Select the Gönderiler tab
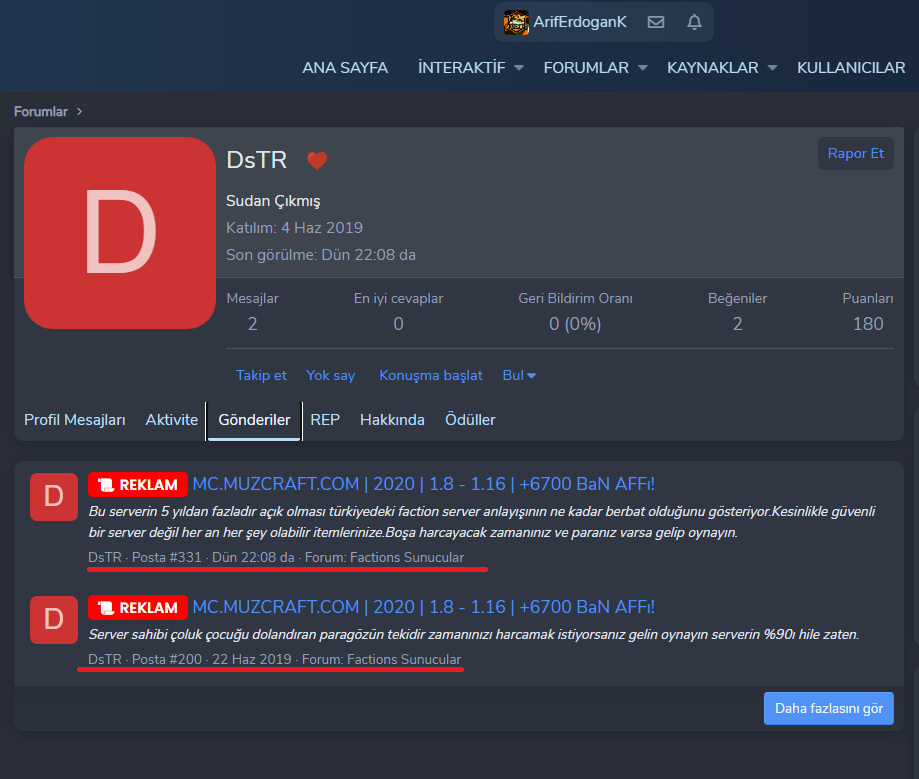 [x=254, y=420]
